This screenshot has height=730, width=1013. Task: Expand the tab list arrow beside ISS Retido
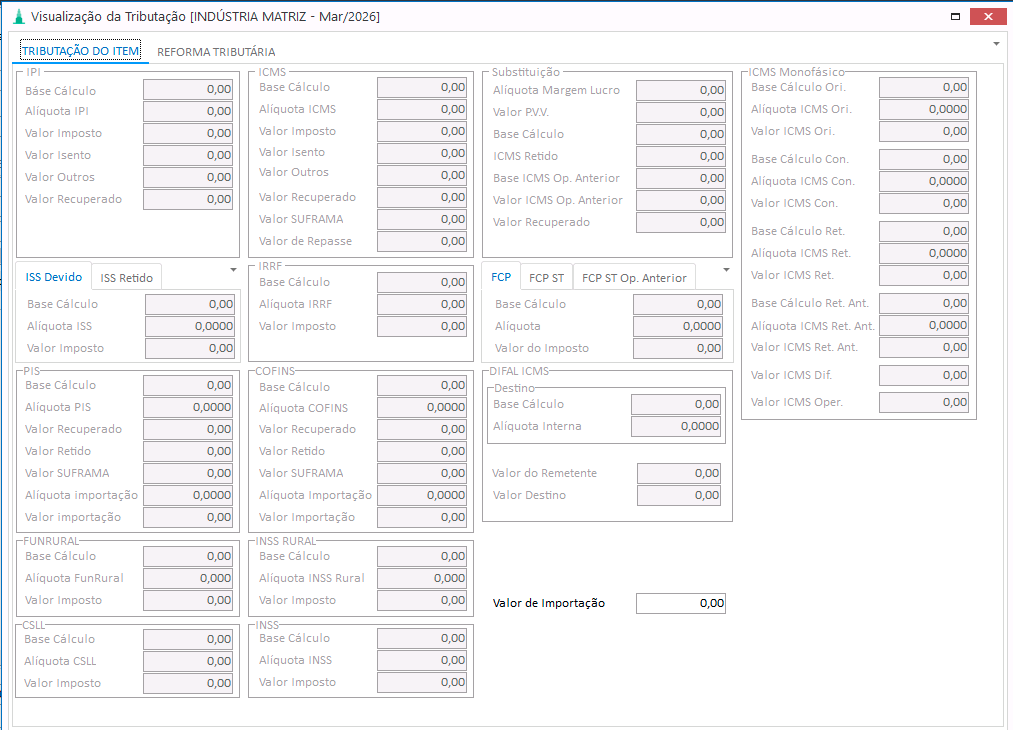click(x=233, y=270)
